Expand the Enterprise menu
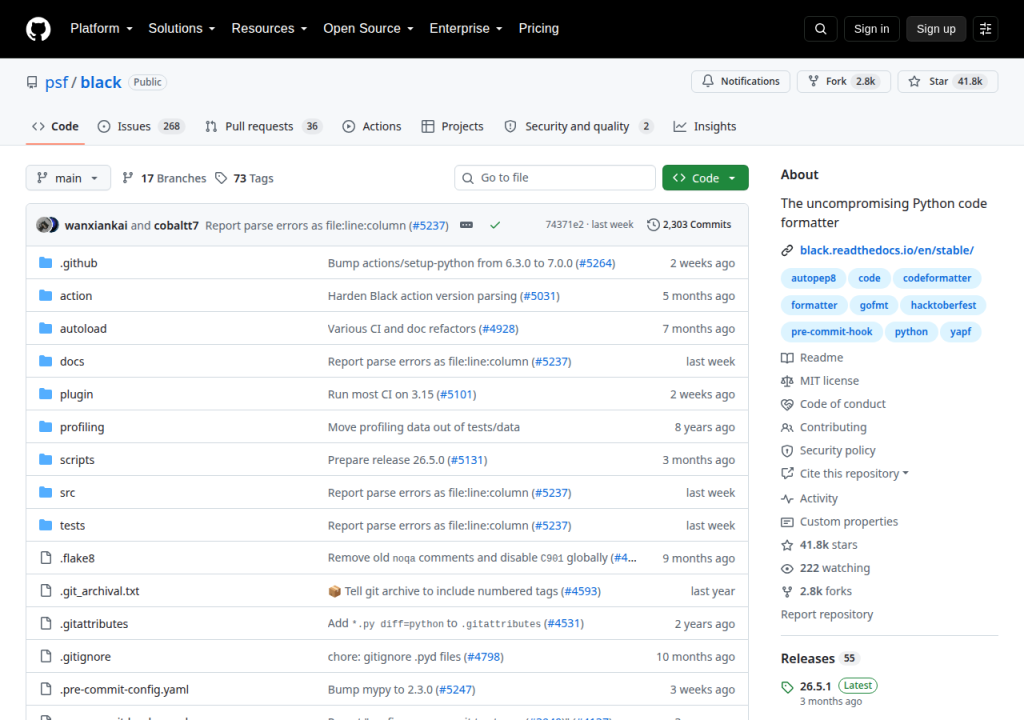Viewport: 1024px width, 720px height. click(x=466, y=29)
